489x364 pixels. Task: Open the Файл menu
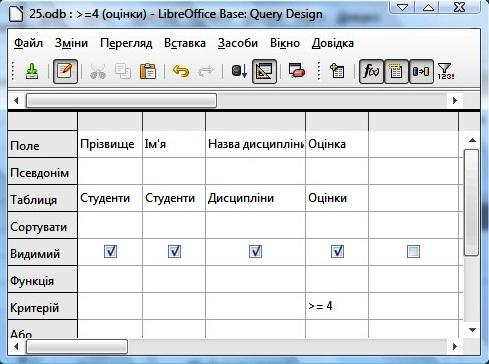coord(28,43)
